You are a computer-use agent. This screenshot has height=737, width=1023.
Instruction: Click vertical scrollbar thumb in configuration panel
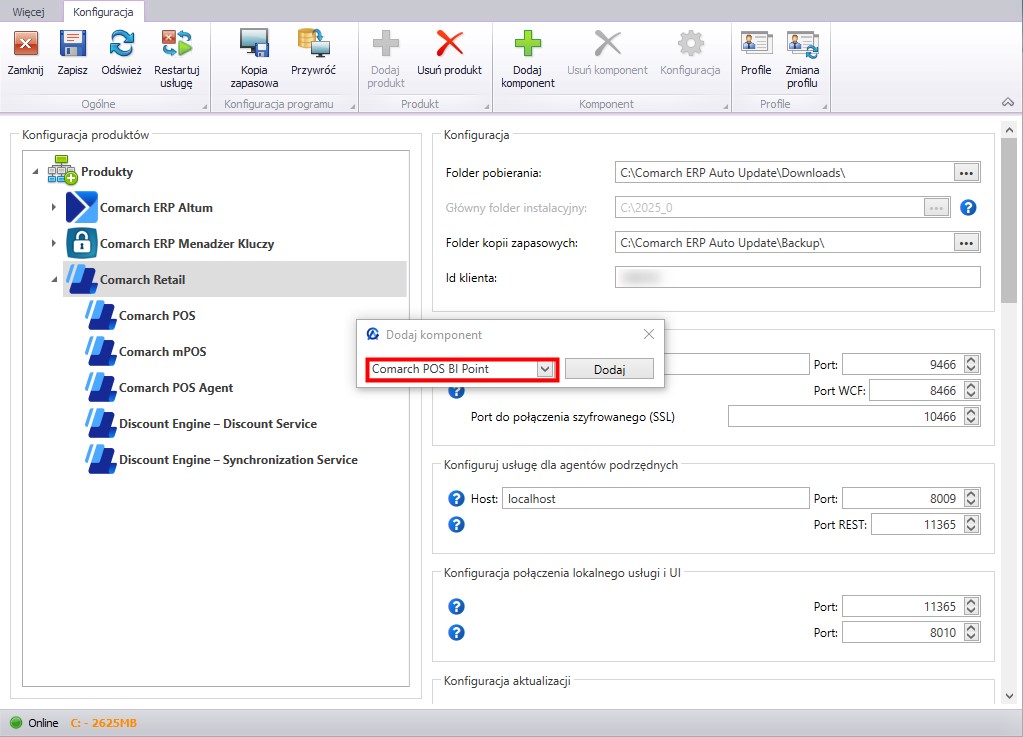(1009, 220)
